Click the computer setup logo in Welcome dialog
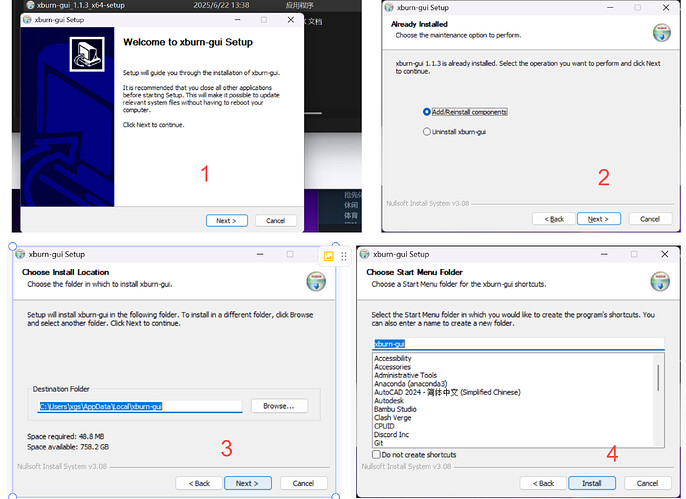The width and height of the screenshot is (686, 499). pyautogui.click(x=87, y=54)
